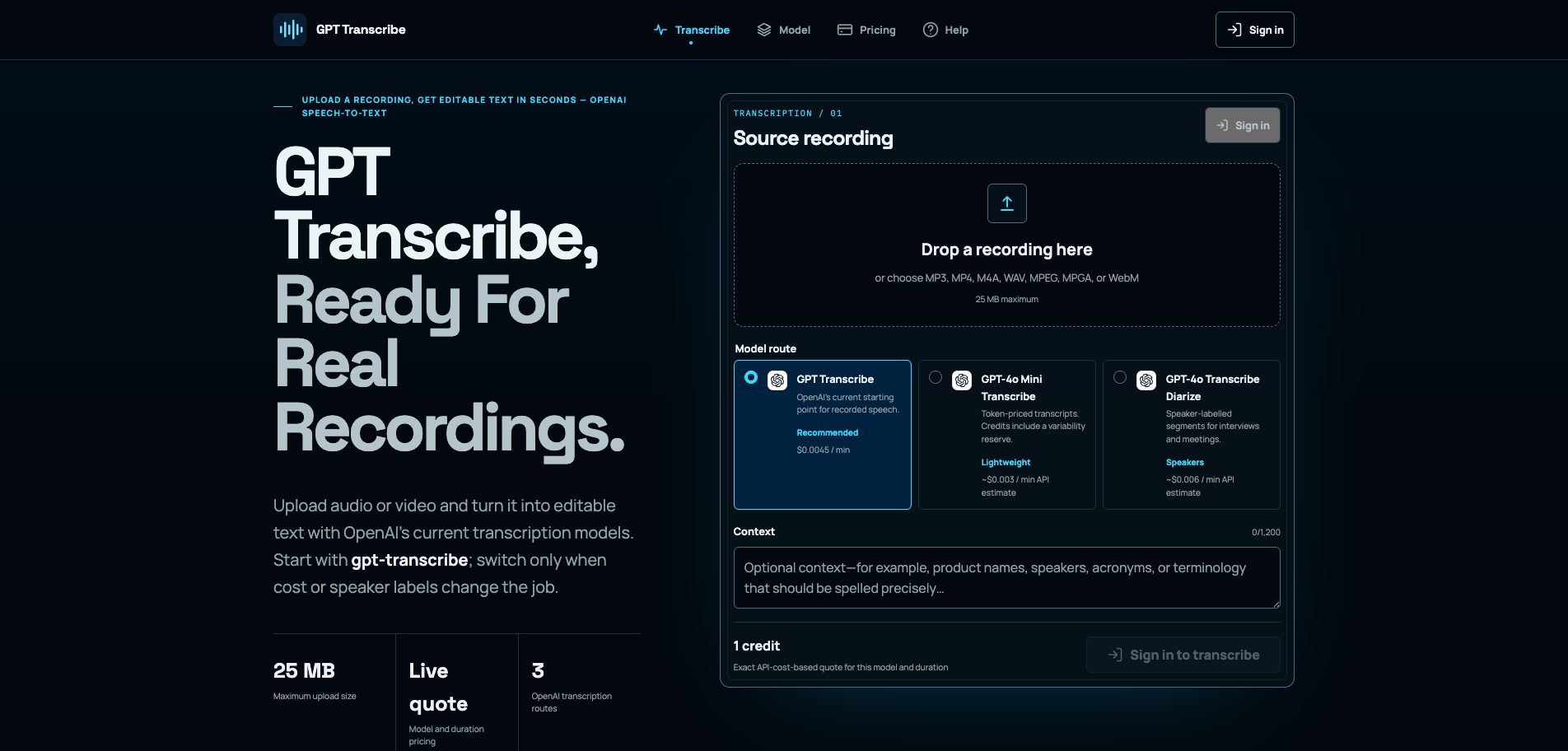Viewport: 1568px width, 751px height.
Task: Click the ~$0.006 / min API estimate text
Action: click(x=1200, y=486)
